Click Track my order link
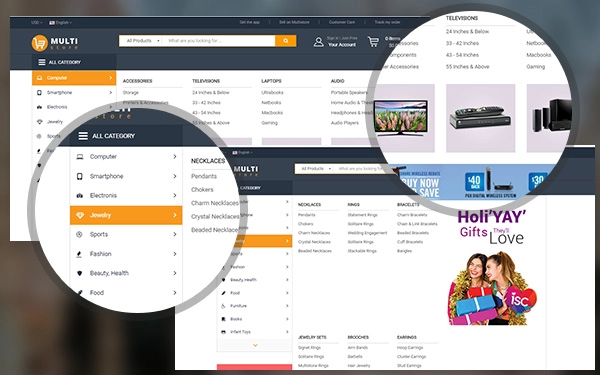The image size is (600, 375). (x=387, y=22)
